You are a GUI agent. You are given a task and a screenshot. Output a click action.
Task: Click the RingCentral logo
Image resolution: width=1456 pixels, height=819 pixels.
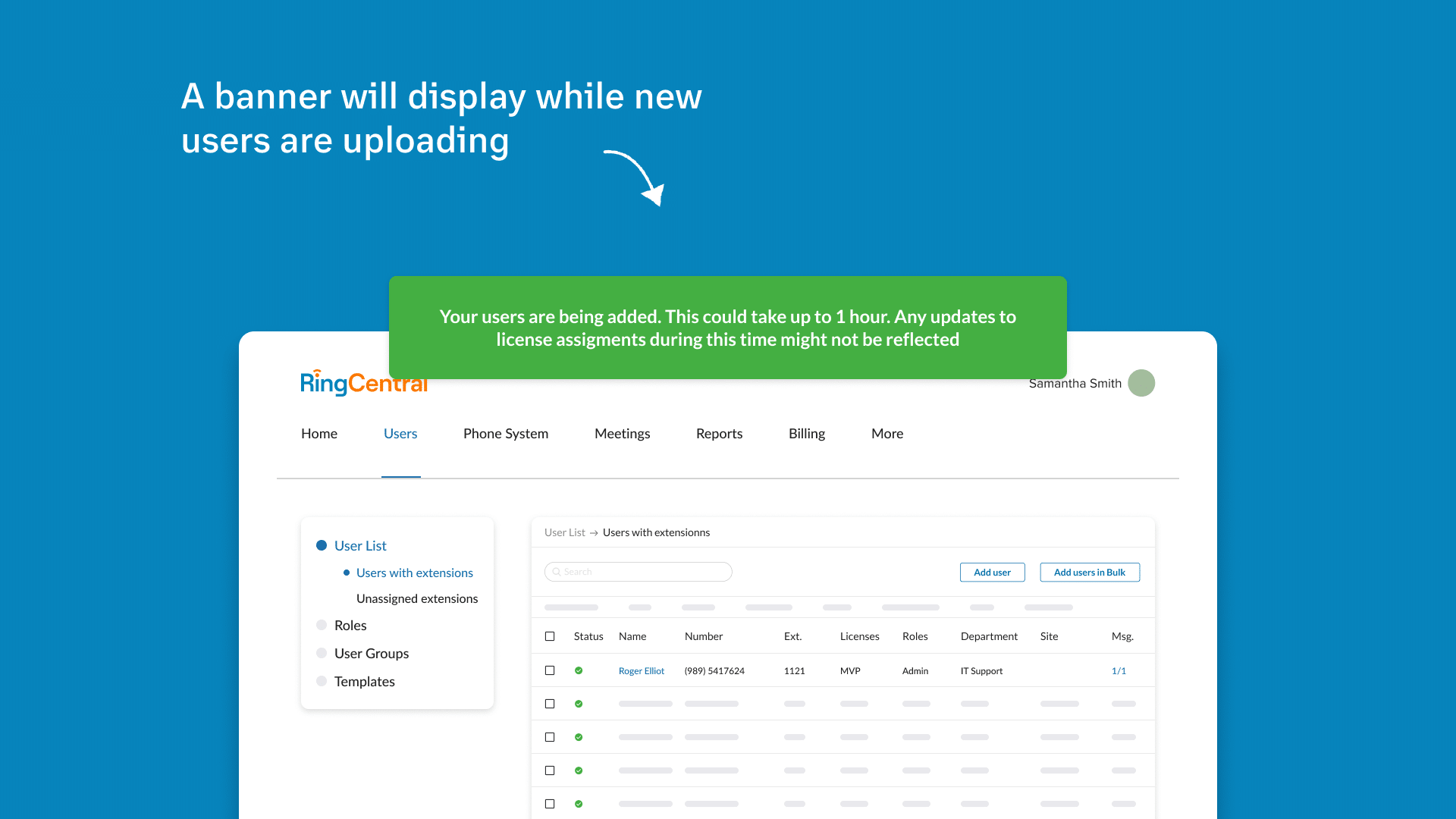click(362, 385)
